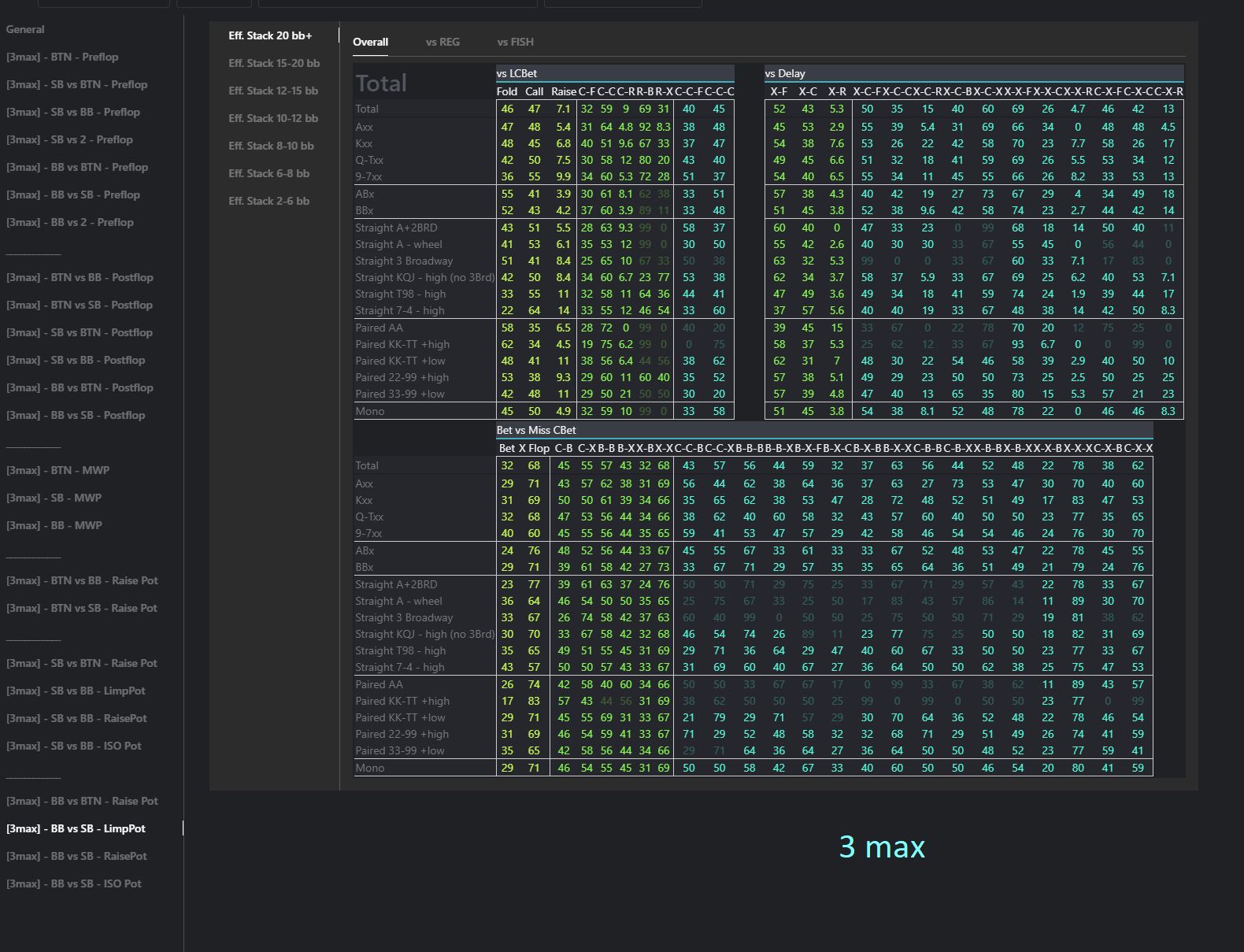
Task: Select [3max] - BTN vs SB - Raise Pot
Action: point(82,608)
